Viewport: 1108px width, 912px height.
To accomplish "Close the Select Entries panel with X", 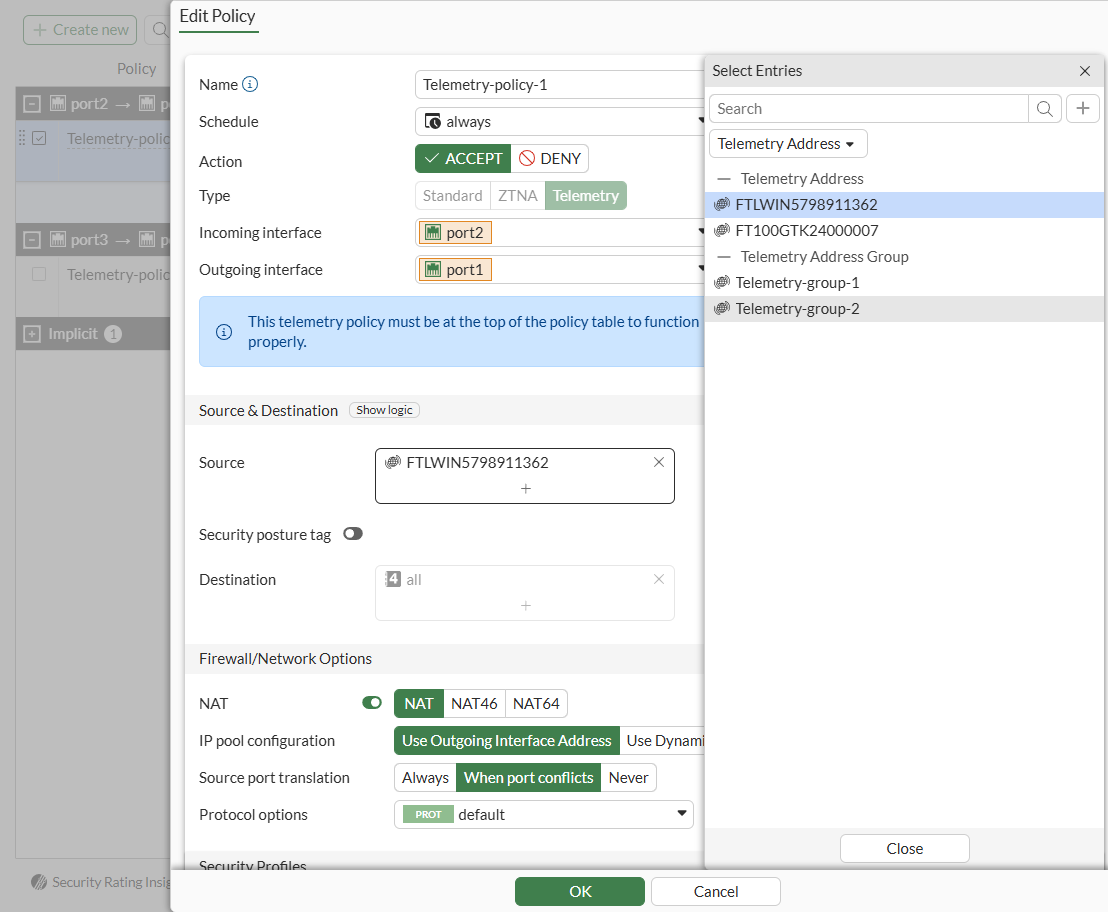I will (x=1085, y=71).
